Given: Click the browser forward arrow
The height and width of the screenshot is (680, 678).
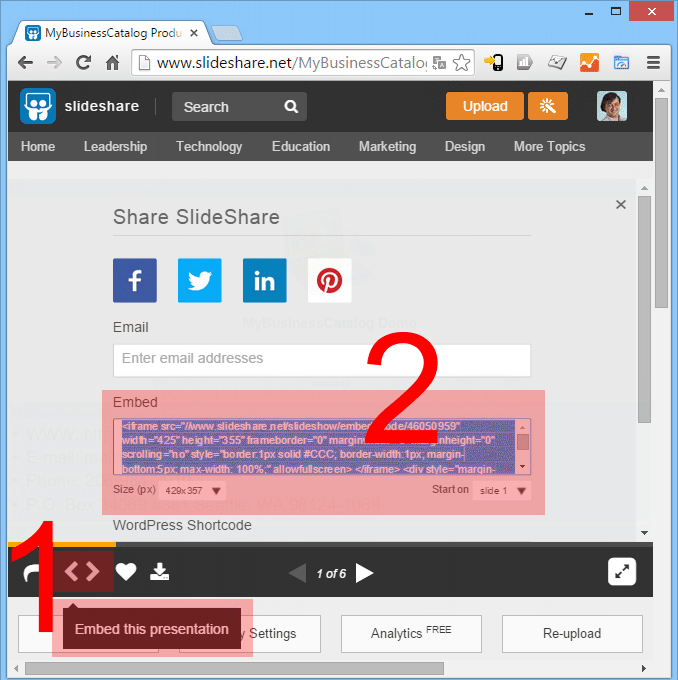Looking at the screenshot, I should point(54,63).
